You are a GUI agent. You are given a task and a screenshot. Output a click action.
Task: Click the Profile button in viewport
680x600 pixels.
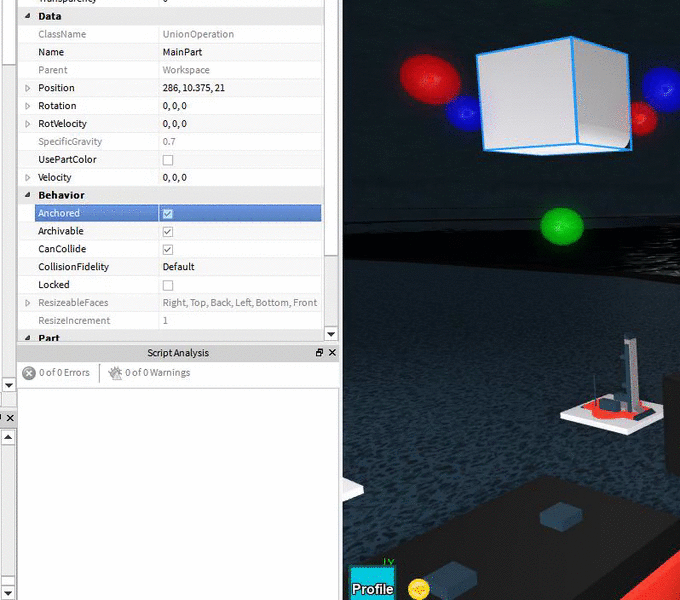pyautogui.click(x=373, y=583)
